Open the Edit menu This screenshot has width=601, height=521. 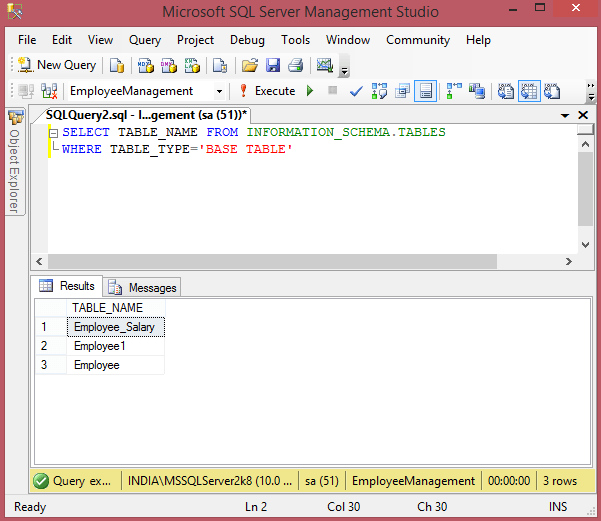(62, 40)
